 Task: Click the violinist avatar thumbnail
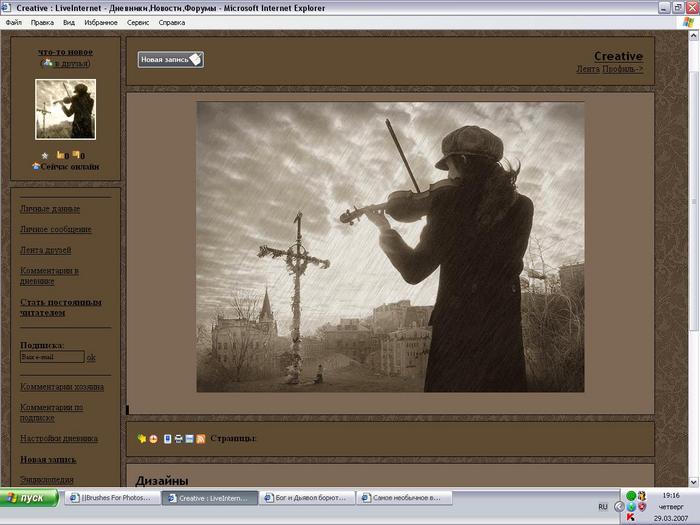[x=66, y=109]
